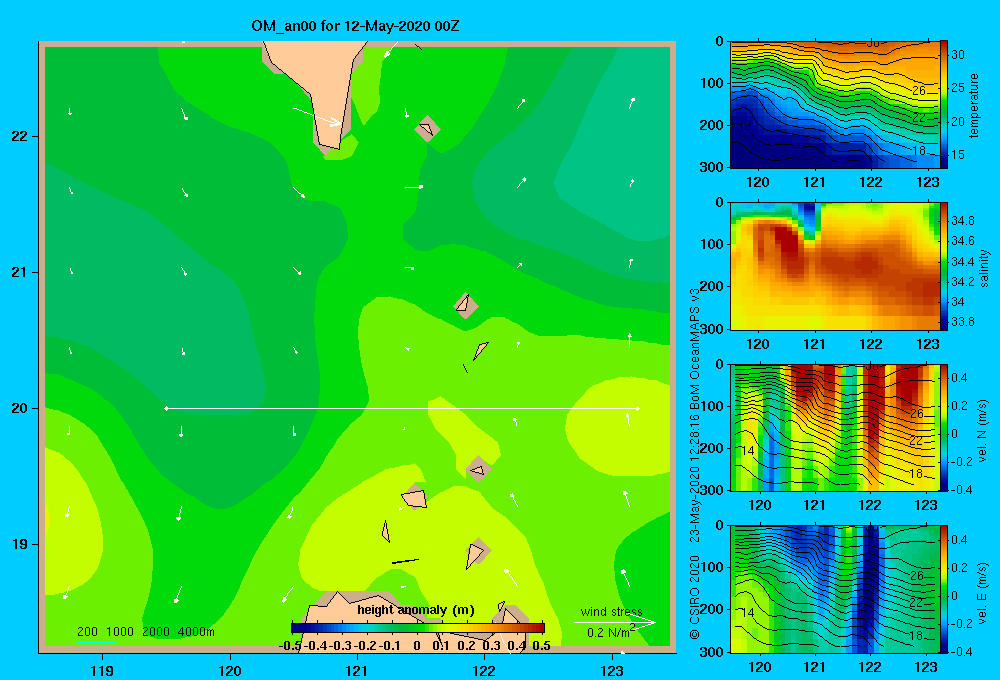1000x680 pixels.
Task: Click the '-0.4' tick on vel. E colorbar
Action: (x=961, y=651)
